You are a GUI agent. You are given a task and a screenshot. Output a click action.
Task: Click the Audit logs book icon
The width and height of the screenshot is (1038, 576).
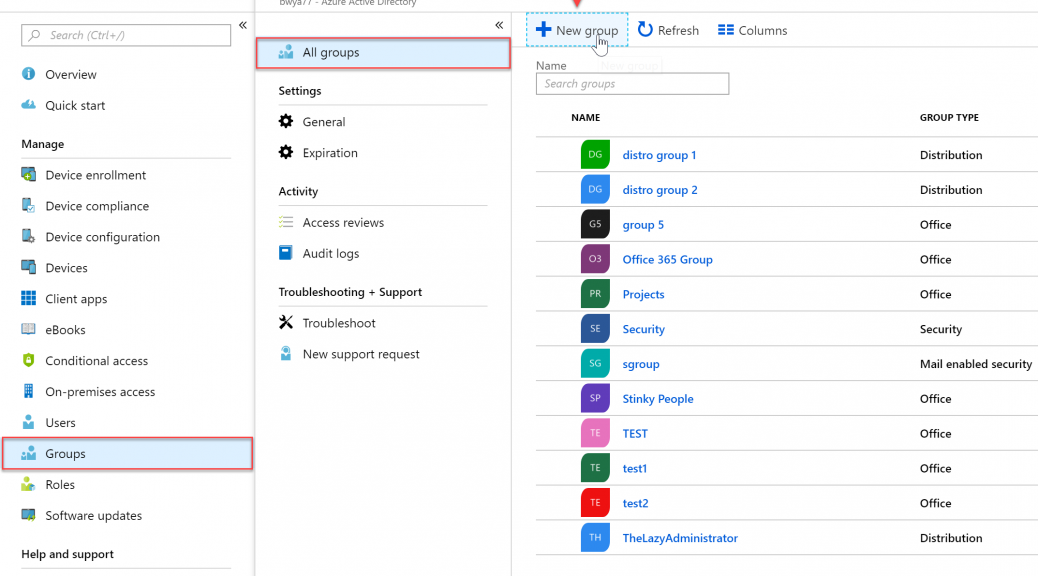click(286, 253)
